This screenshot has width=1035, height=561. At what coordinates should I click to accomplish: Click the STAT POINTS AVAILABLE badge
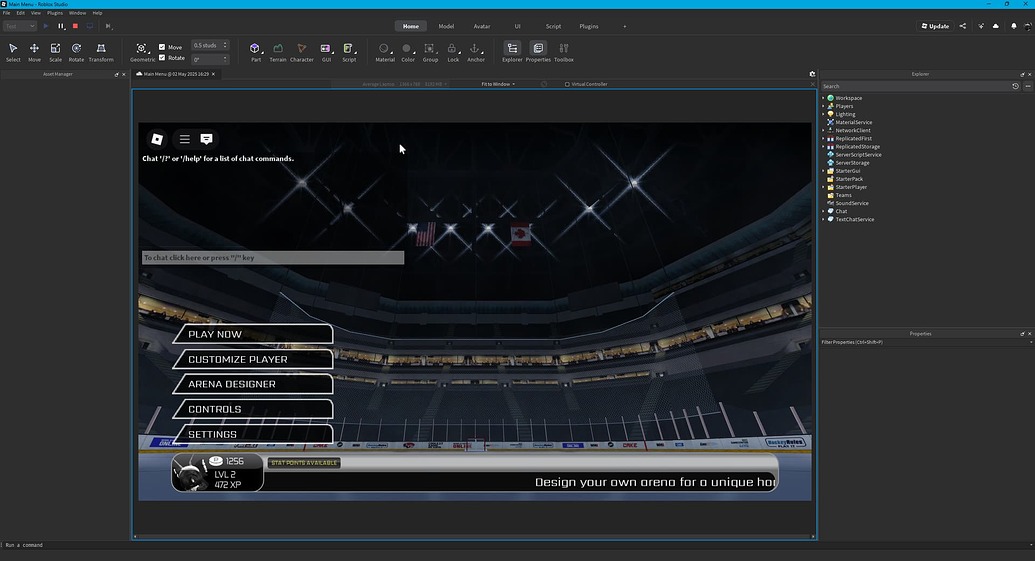tap(304, 463)
